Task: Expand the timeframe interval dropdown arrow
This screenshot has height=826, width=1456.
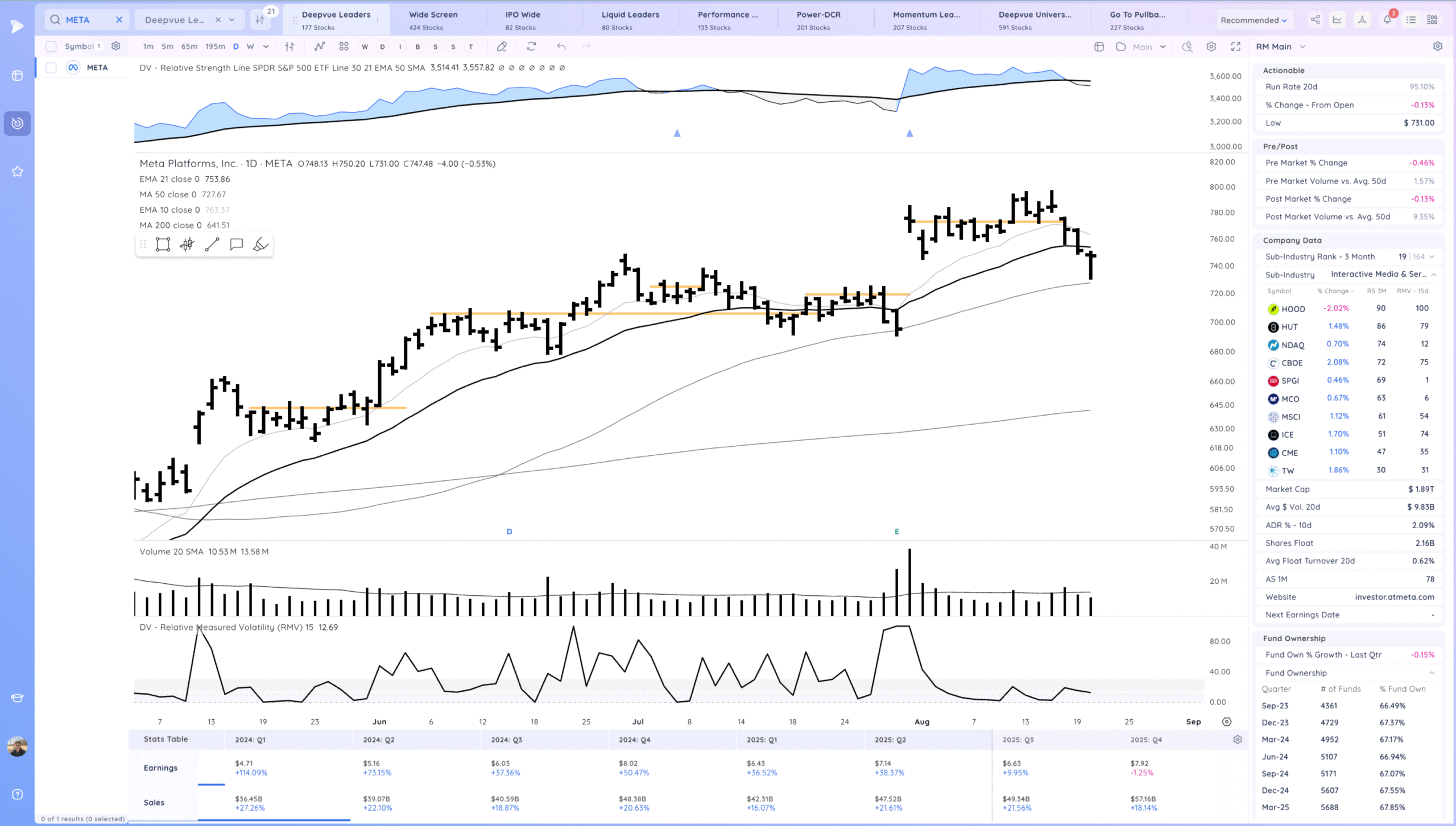Action: click(x=266, y=47)
